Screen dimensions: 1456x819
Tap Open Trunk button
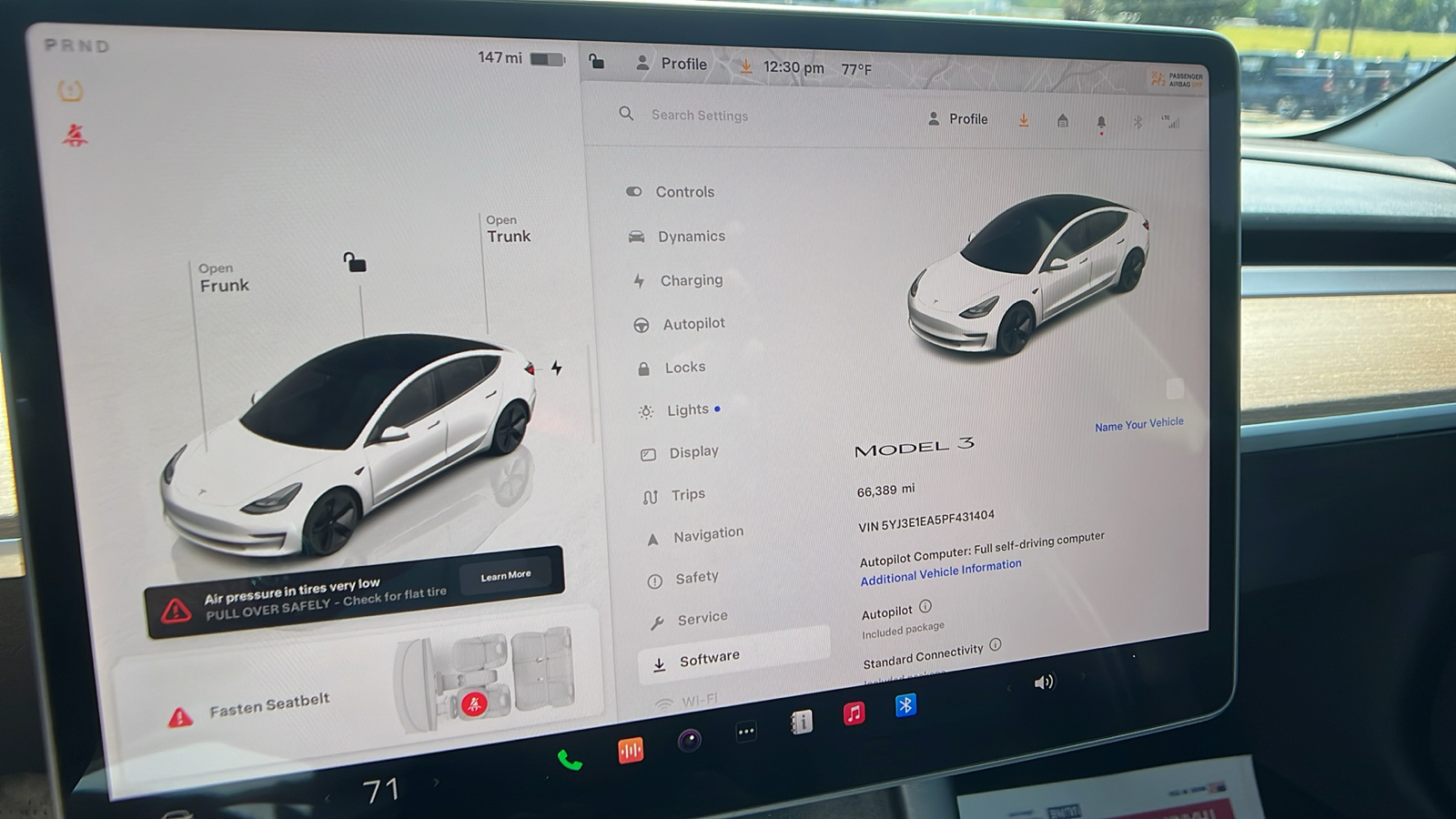coord(508,229)
